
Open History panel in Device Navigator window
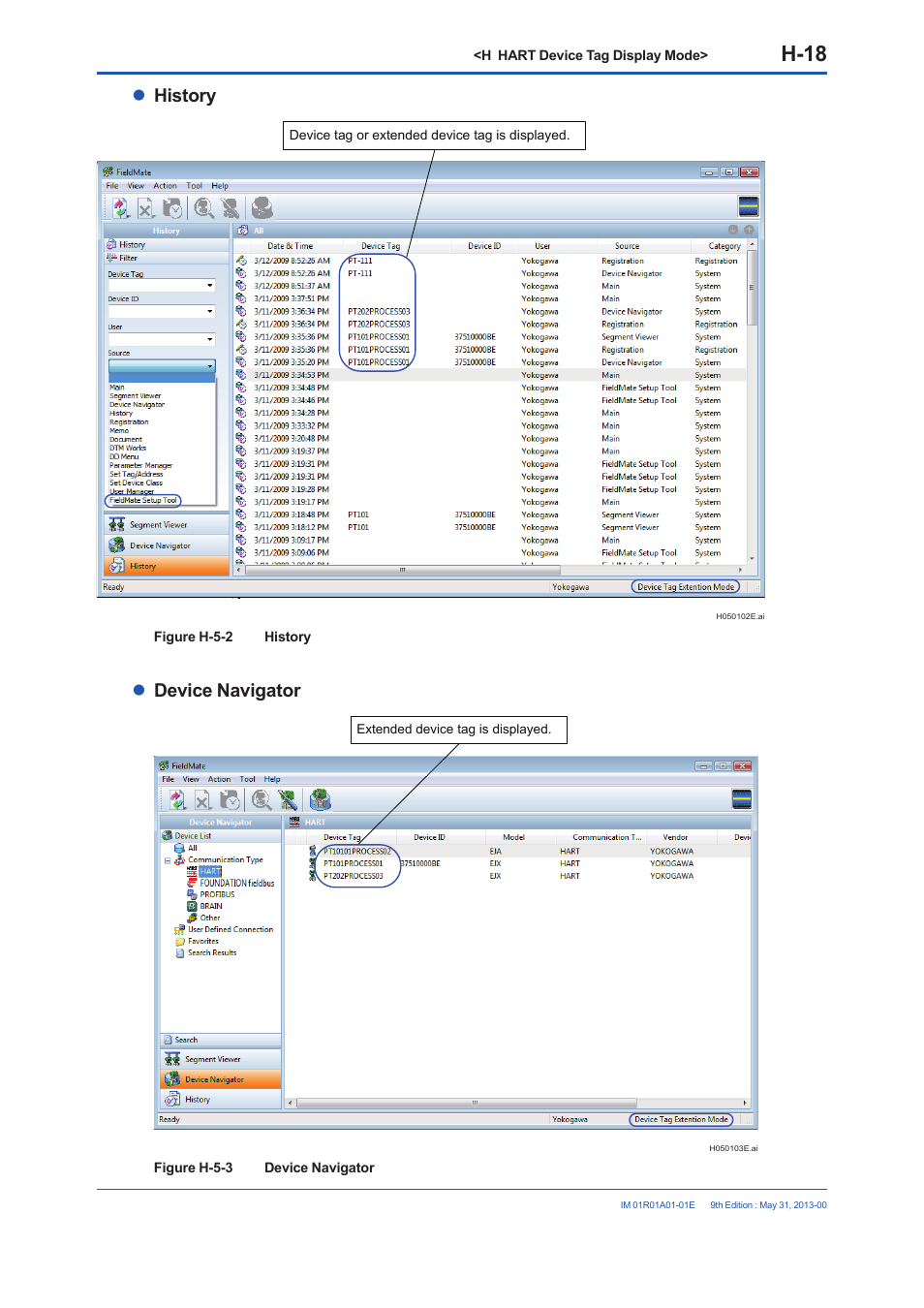221,1100
